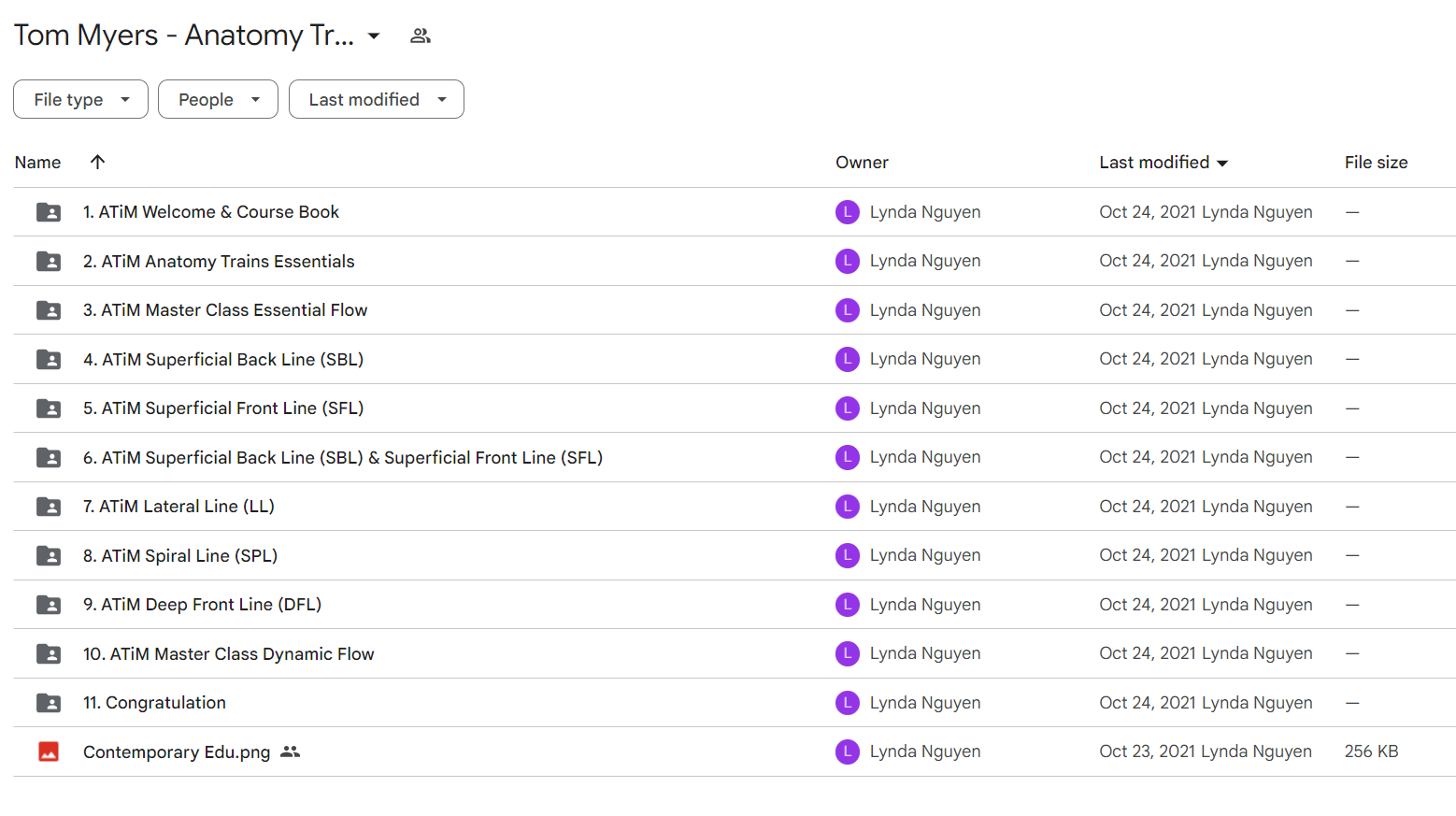Click owner avatar in Contemporary Edu.png row
Image resolution: width=1456 pixels, height=816 pixels.
(x=848, y=752)
